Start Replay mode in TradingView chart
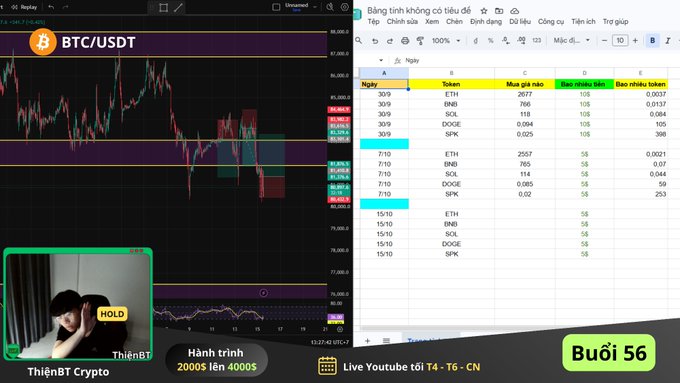The image size is (680, 383). tap(24, 7)
